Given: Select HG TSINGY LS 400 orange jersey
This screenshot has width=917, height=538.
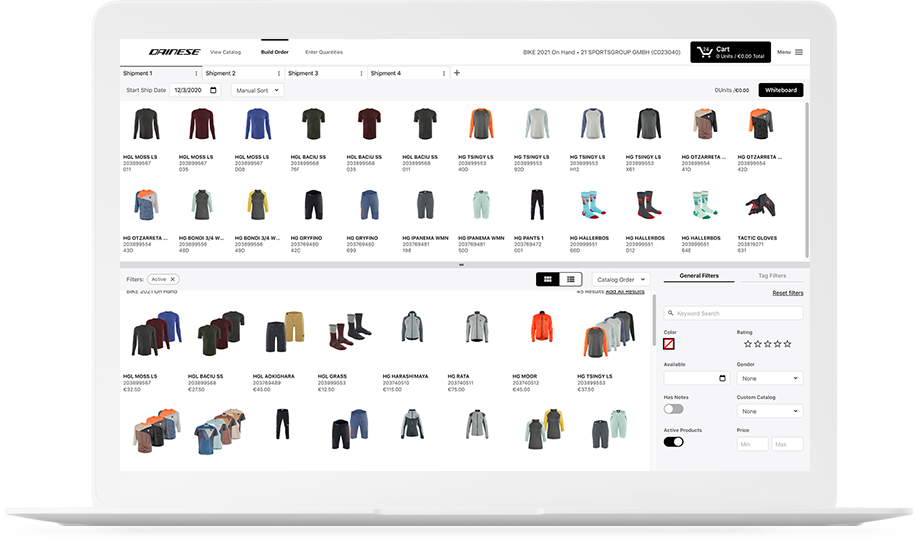Looking at the screenshot, I should coord(481,123).
